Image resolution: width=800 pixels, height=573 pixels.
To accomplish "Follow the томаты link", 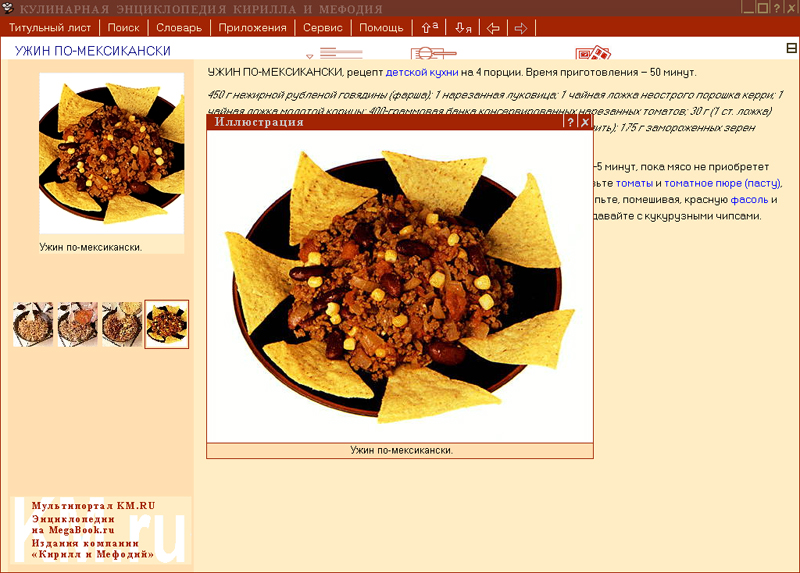I will pyautogui.click(x=634, y=183).
